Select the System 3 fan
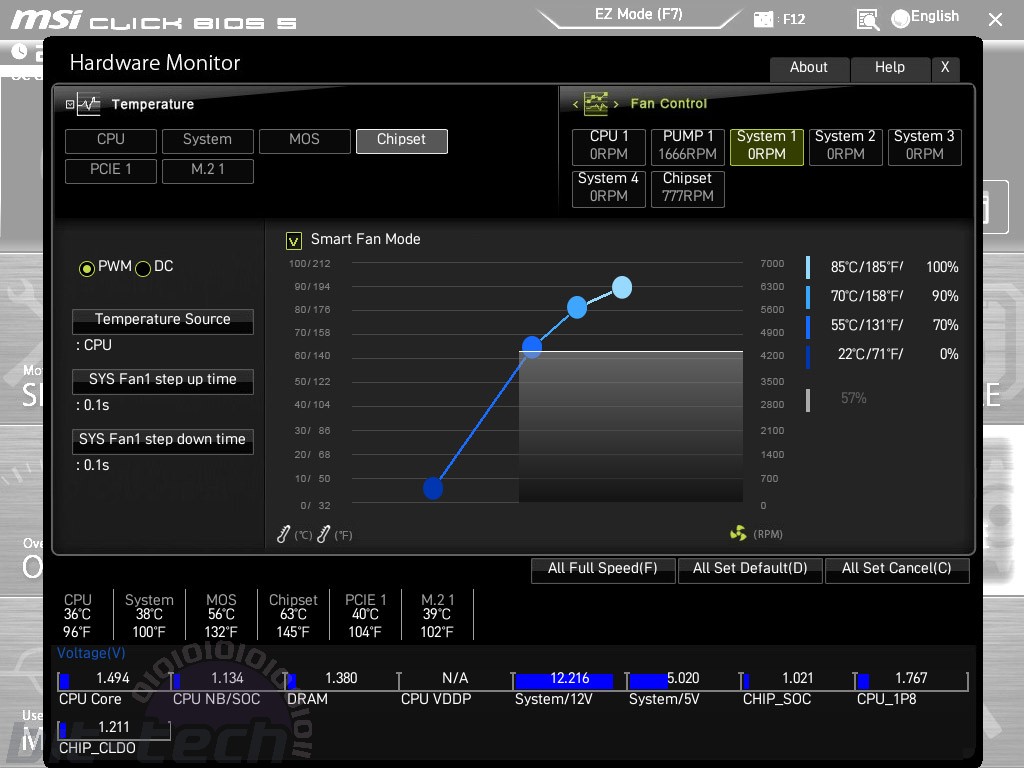 [x=925, y=146]
